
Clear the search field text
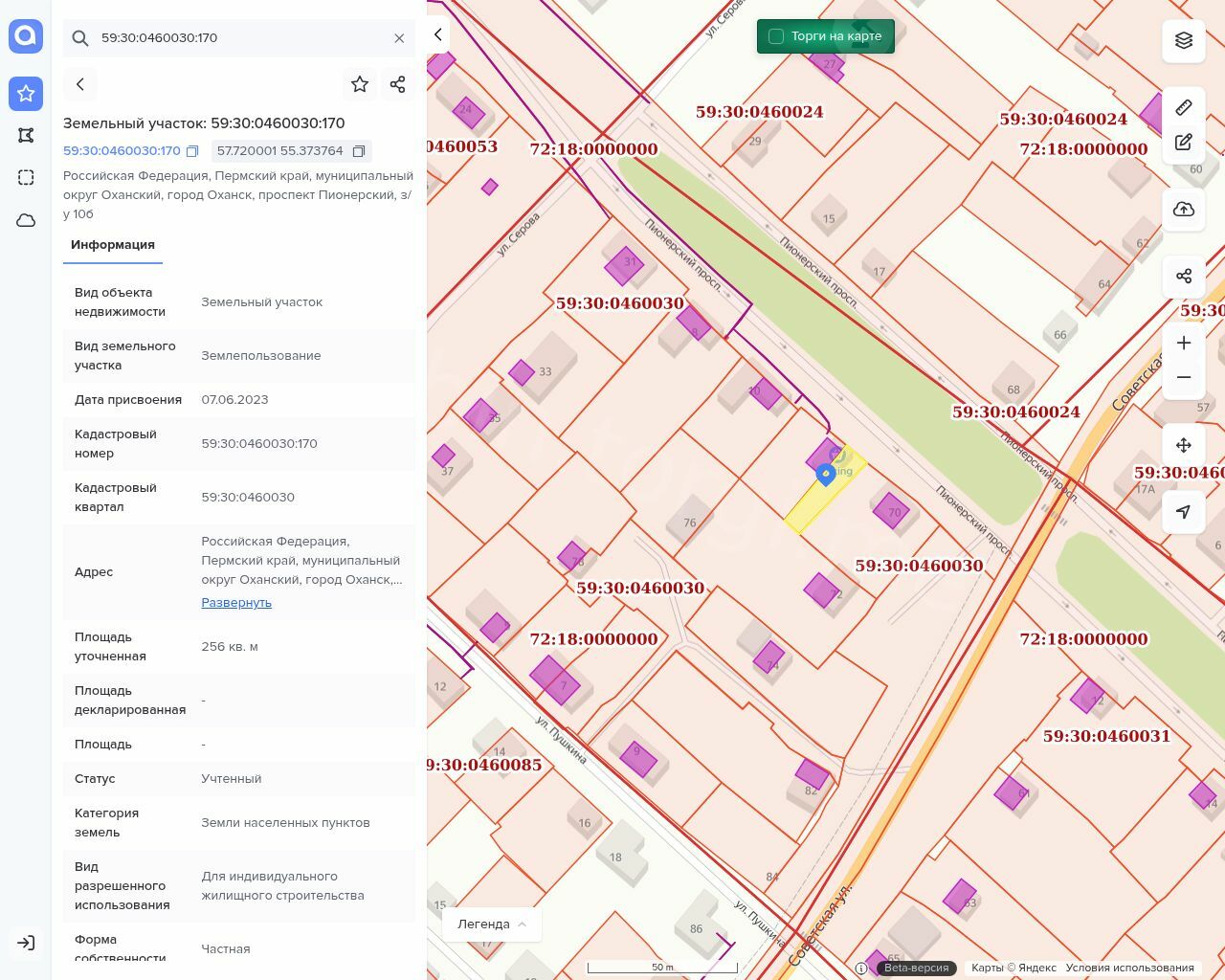pos(399,38)
